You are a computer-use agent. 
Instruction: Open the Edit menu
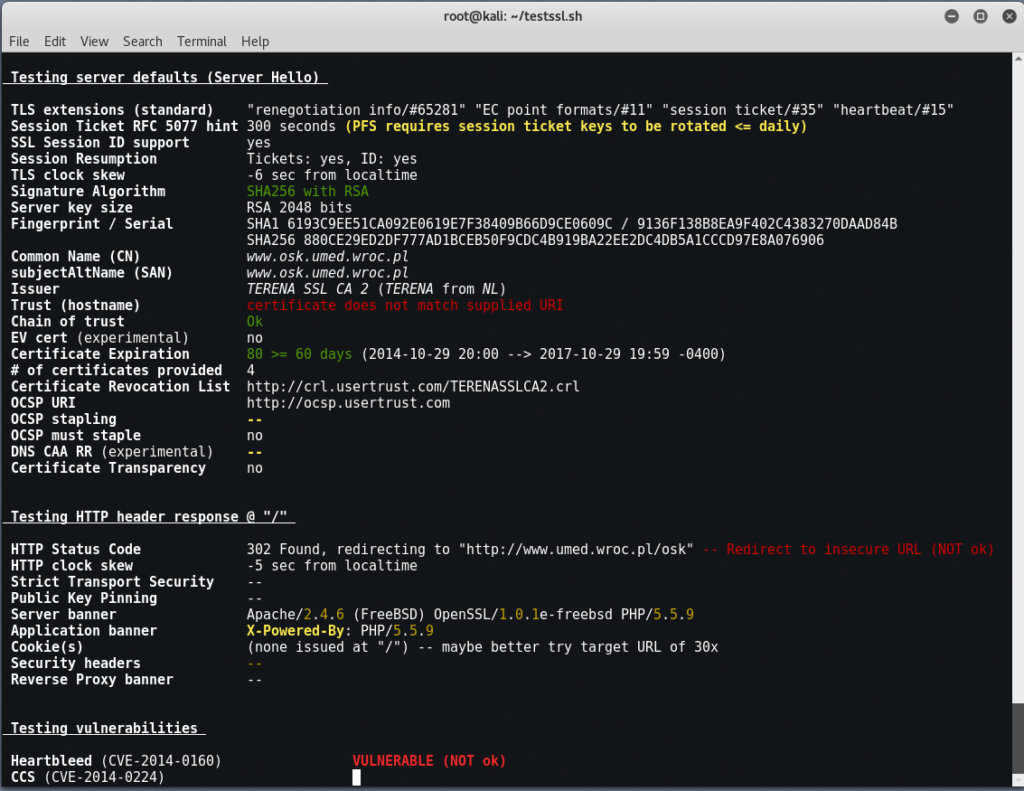(55, 41)
